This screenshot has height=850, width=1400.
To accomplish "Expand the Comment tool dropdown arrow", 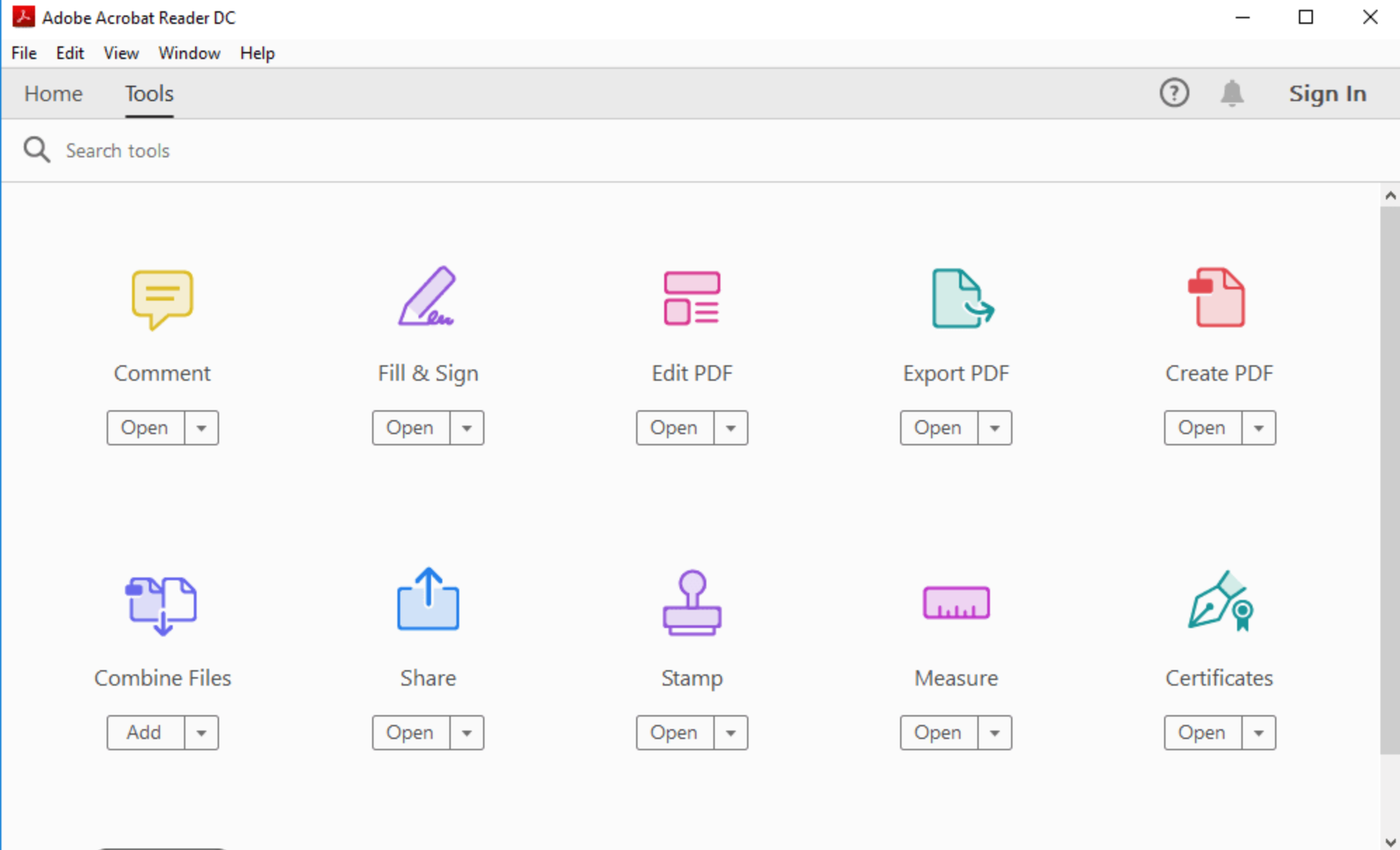I will [202, 428].
